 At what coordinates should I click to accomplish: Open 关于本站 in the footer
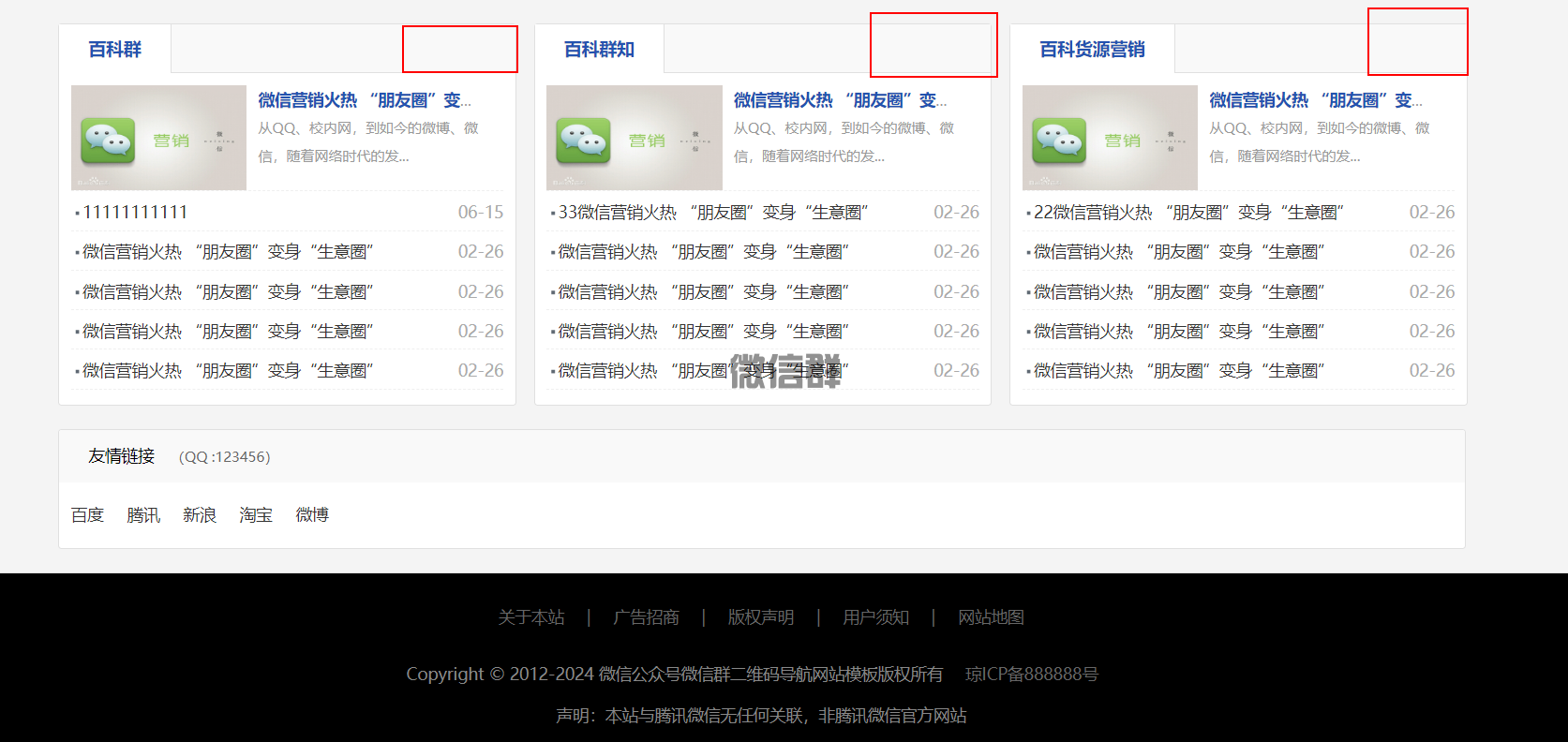[531, 617]
